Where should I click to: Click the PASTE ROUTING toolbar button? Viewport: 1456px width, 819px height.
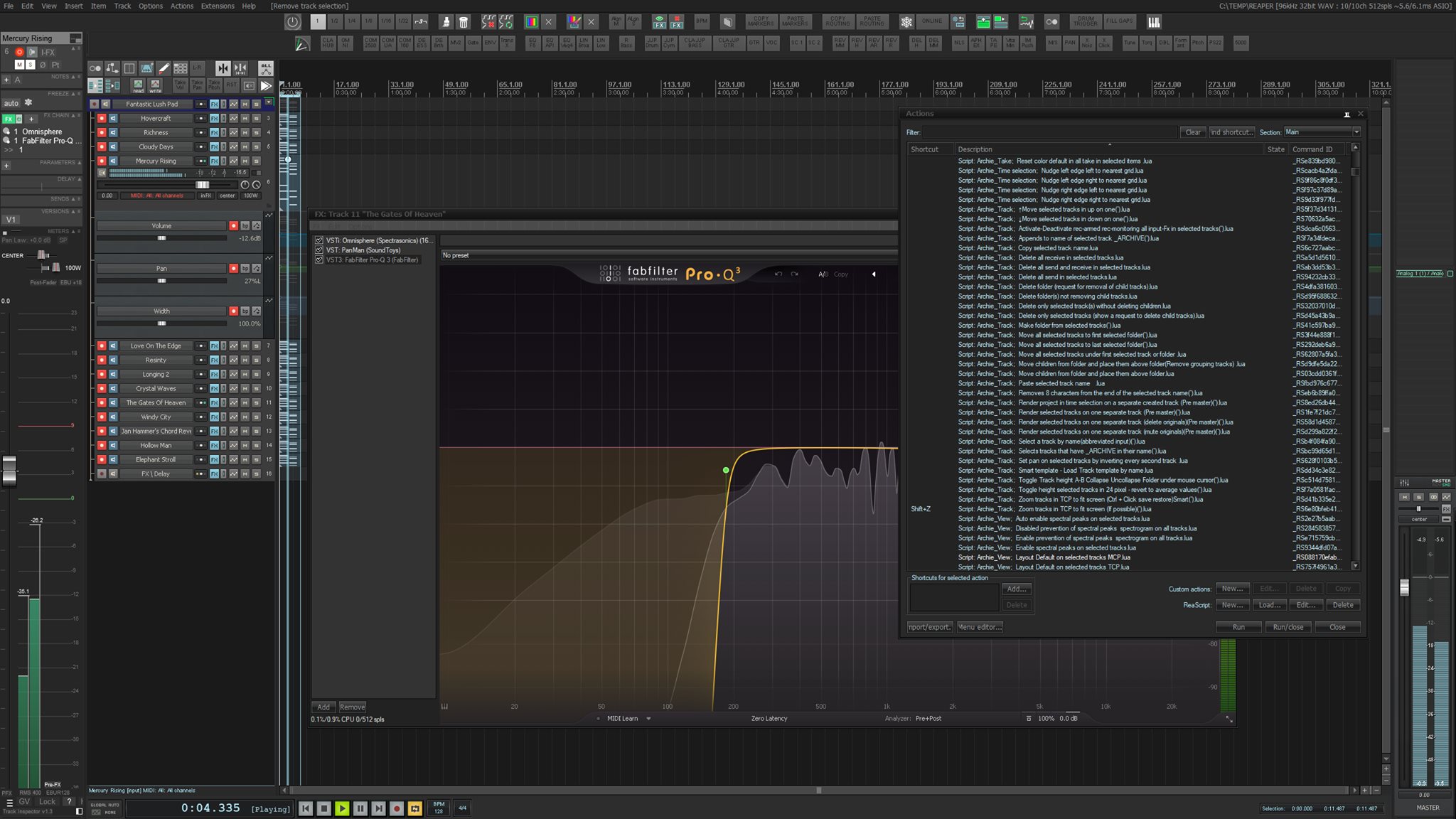coord(872,22)
